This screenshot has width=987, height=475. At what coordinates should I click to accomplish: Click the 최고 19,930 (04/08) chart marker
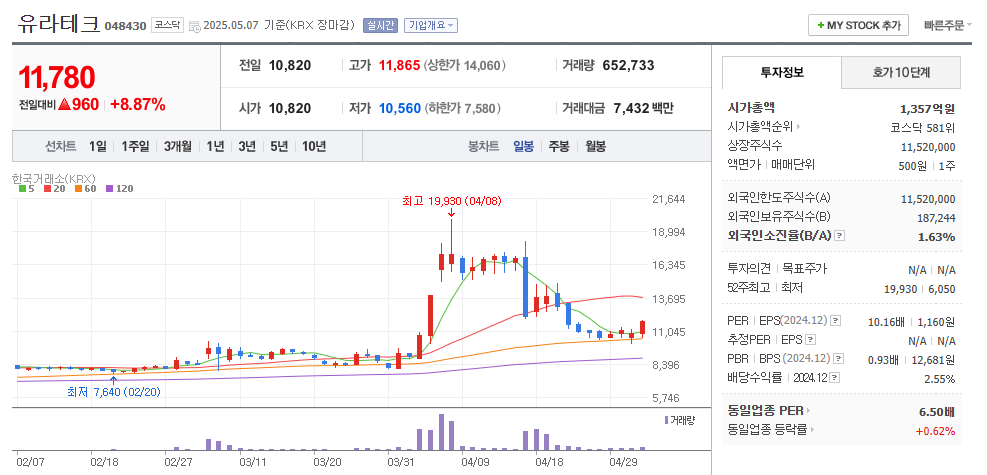pos(452,201)
